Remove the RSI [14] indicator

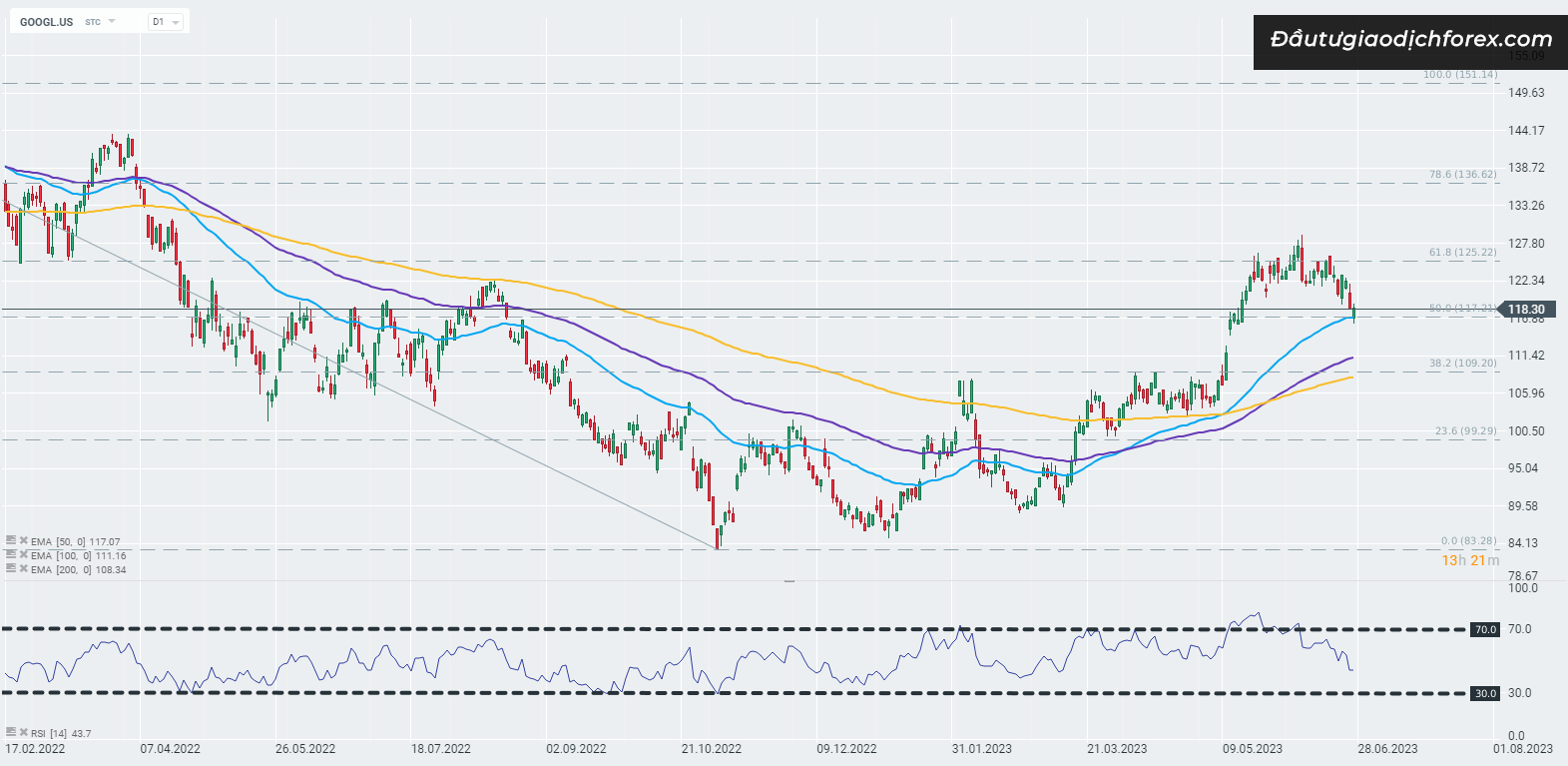click(x=24, y=732)
